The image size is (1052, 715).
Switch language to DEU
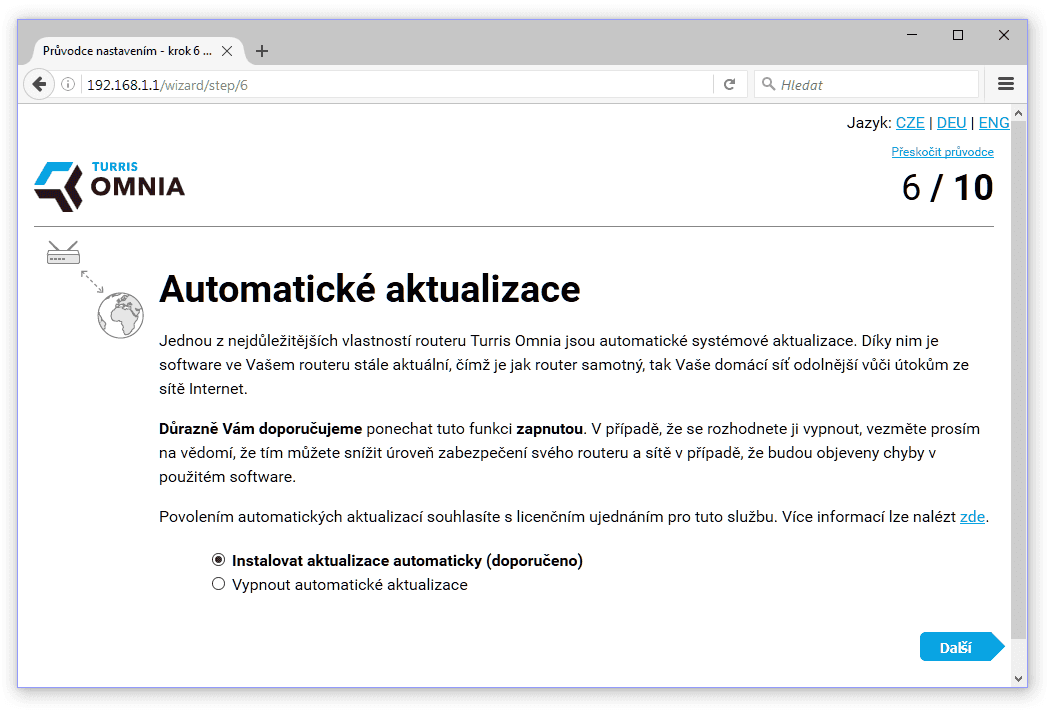[951, 122]
